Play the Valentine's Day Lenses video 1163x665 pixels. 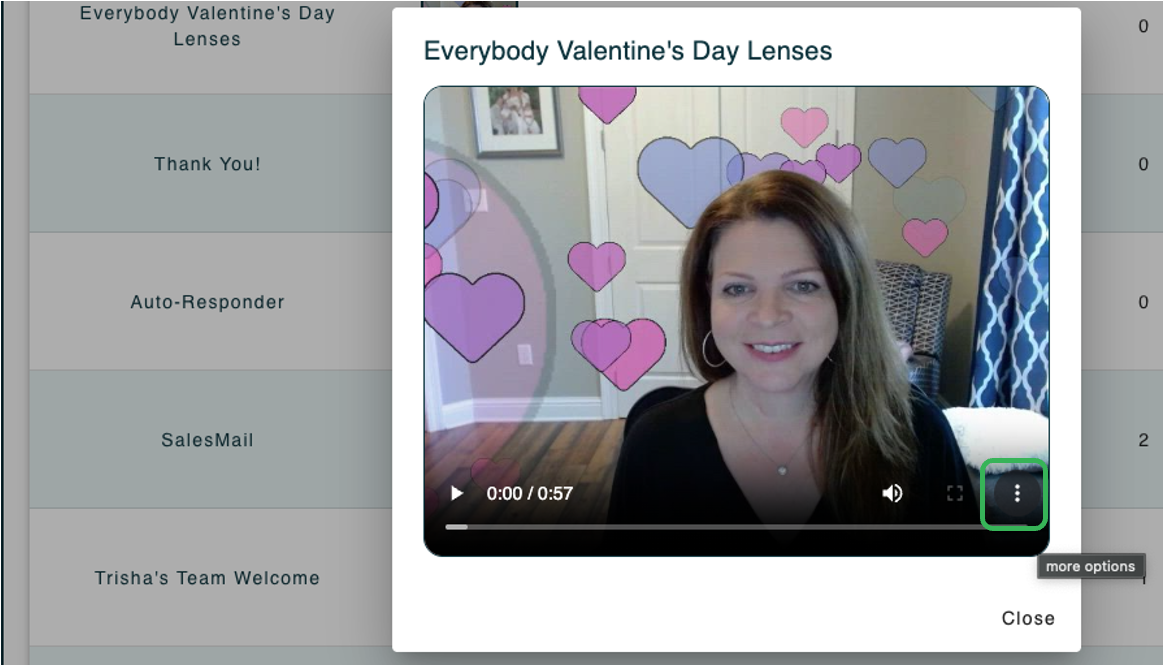pyautogui.click(x=457, y=493)
